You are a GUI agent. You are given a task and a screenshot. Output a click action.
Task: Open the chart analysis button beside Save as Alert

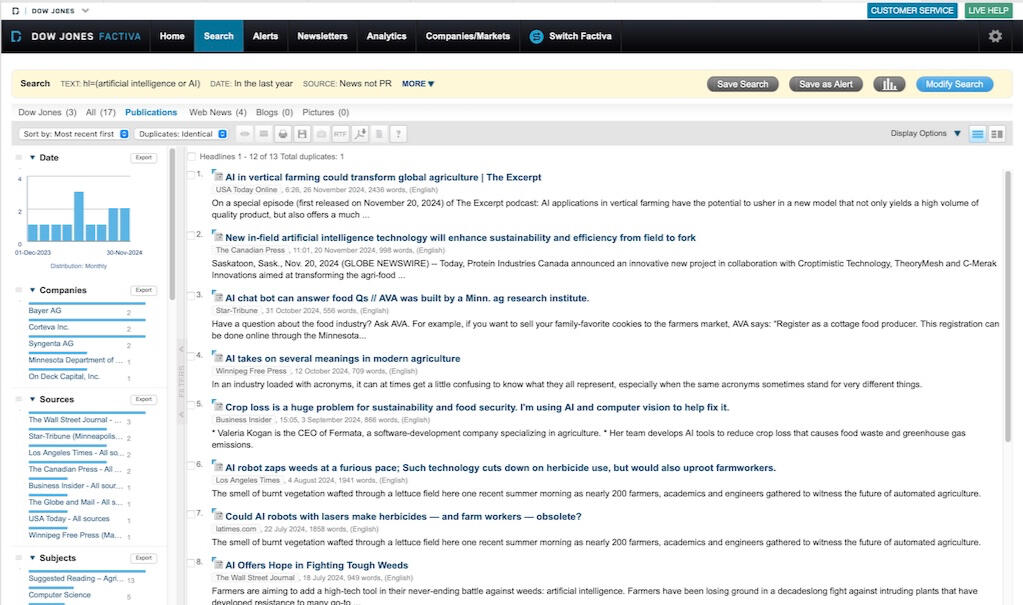click(888, 84)
